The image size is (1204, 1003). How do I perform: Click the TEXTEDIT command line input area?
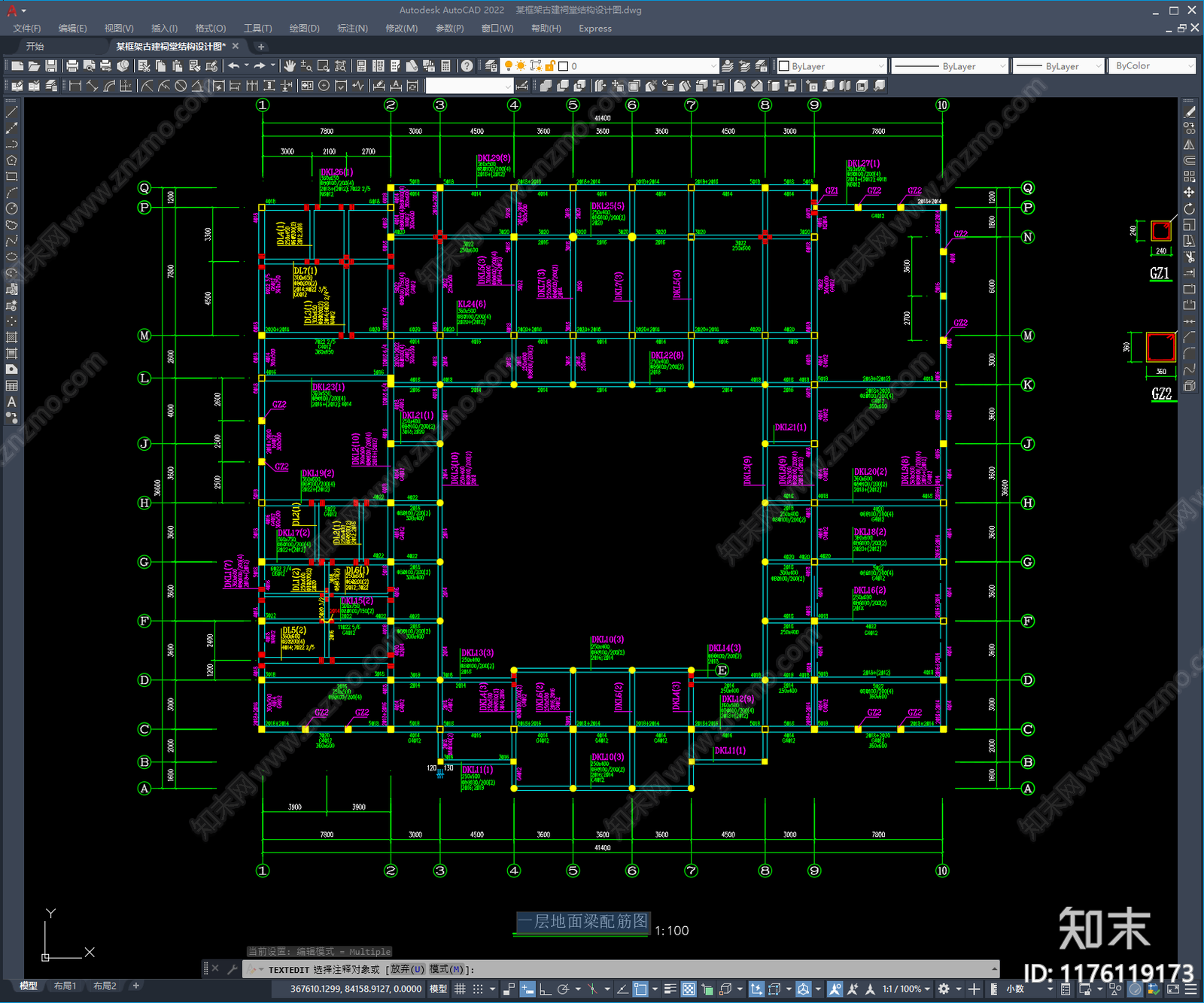click(621, 969)
